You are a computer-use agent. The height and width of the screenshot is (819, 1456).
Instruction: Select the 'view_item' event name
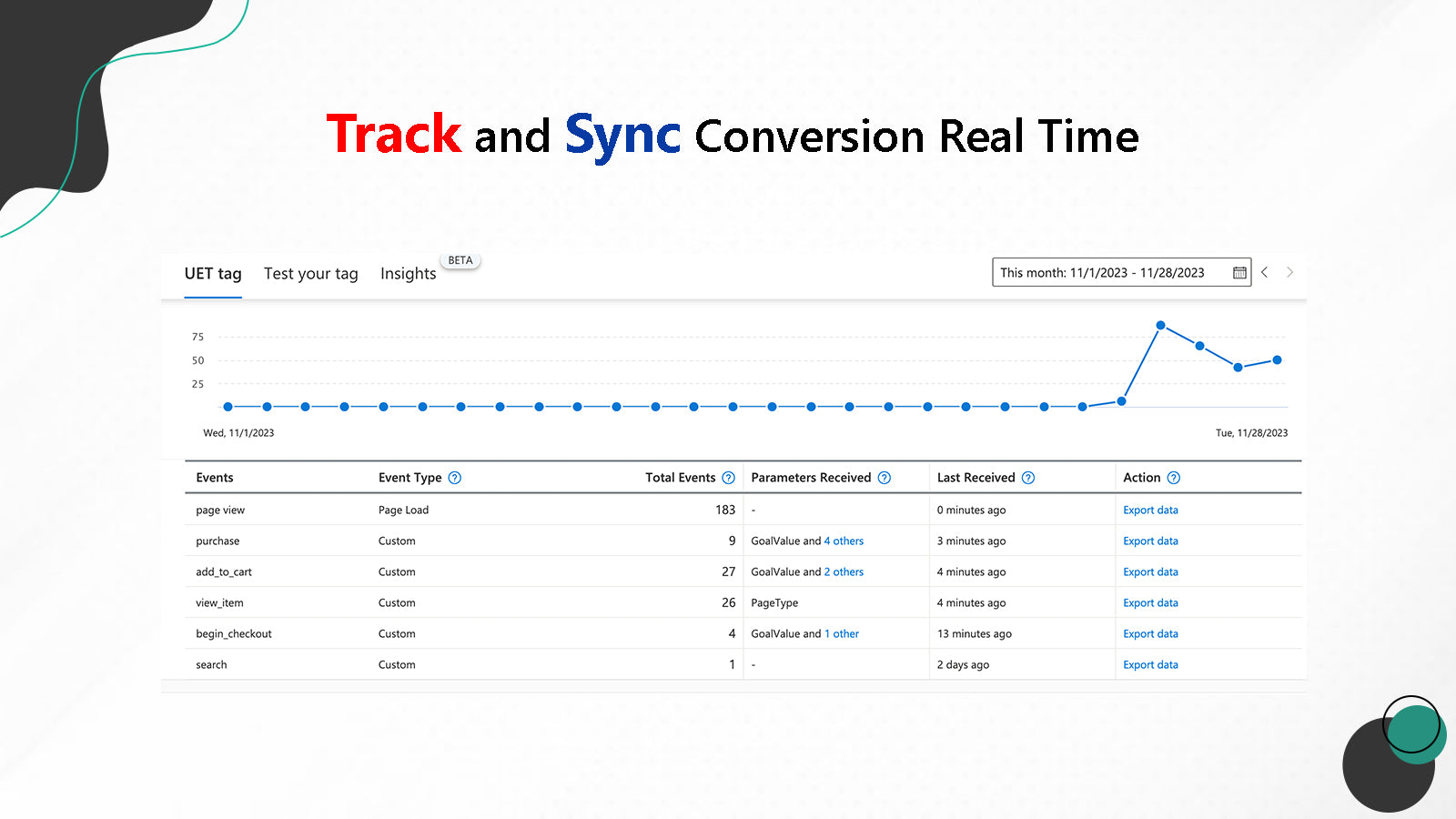(x=219, y=603)
